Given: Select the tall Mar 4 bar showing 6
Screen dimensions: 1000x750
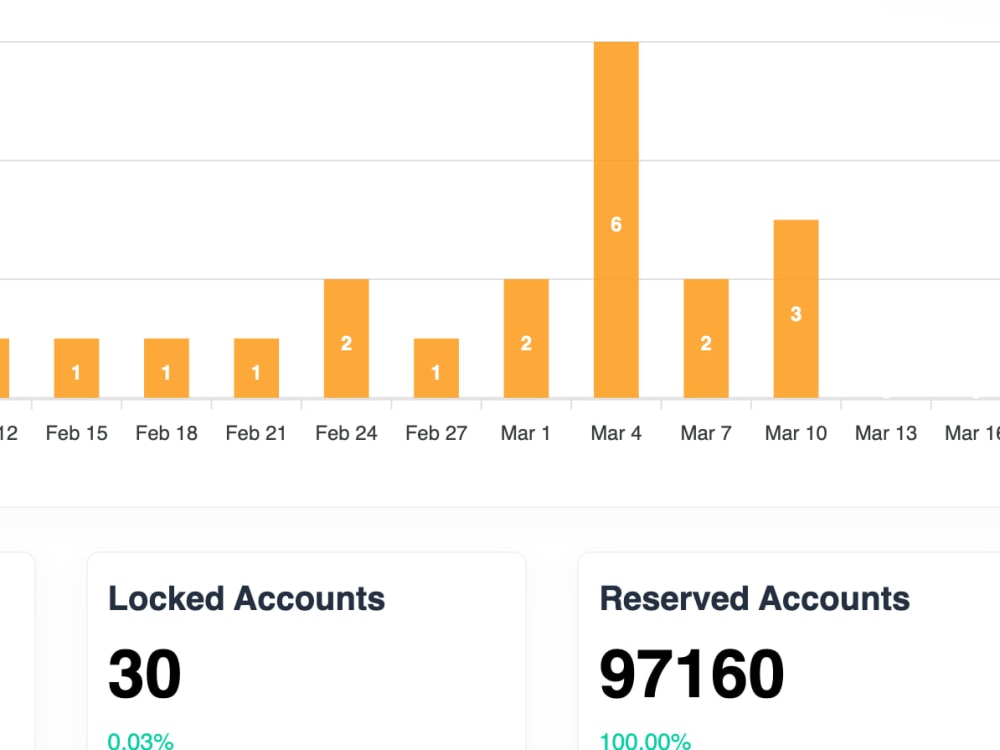Looking at the screenshot, I should coord(616,220).
